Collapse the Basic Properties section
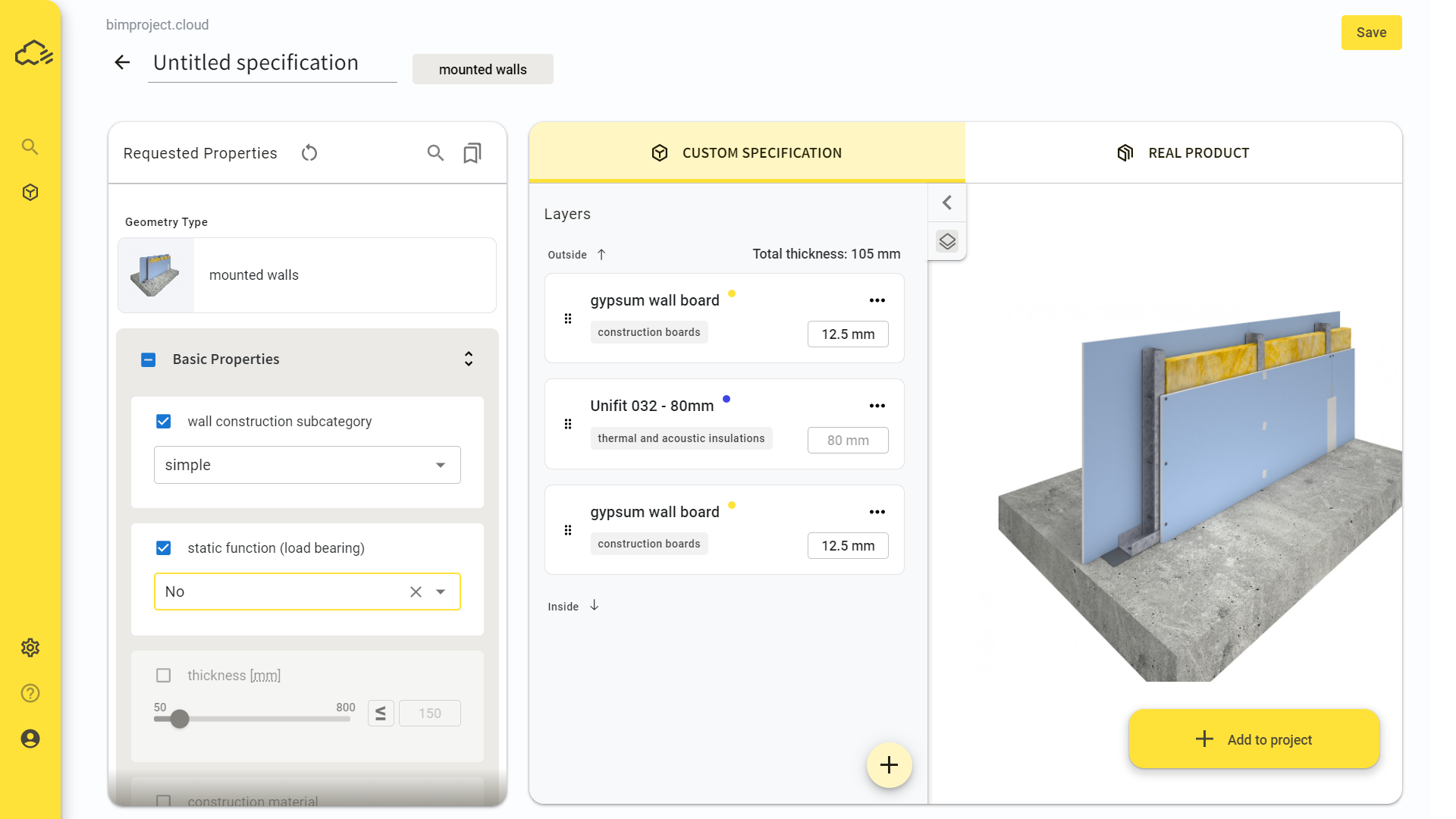1456x819 pixels. pos(469,359)
